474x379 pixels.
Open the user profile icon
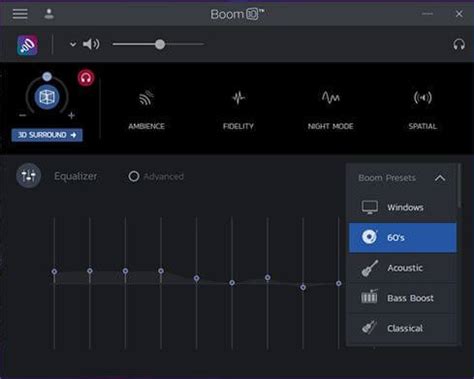pos(49,14)
